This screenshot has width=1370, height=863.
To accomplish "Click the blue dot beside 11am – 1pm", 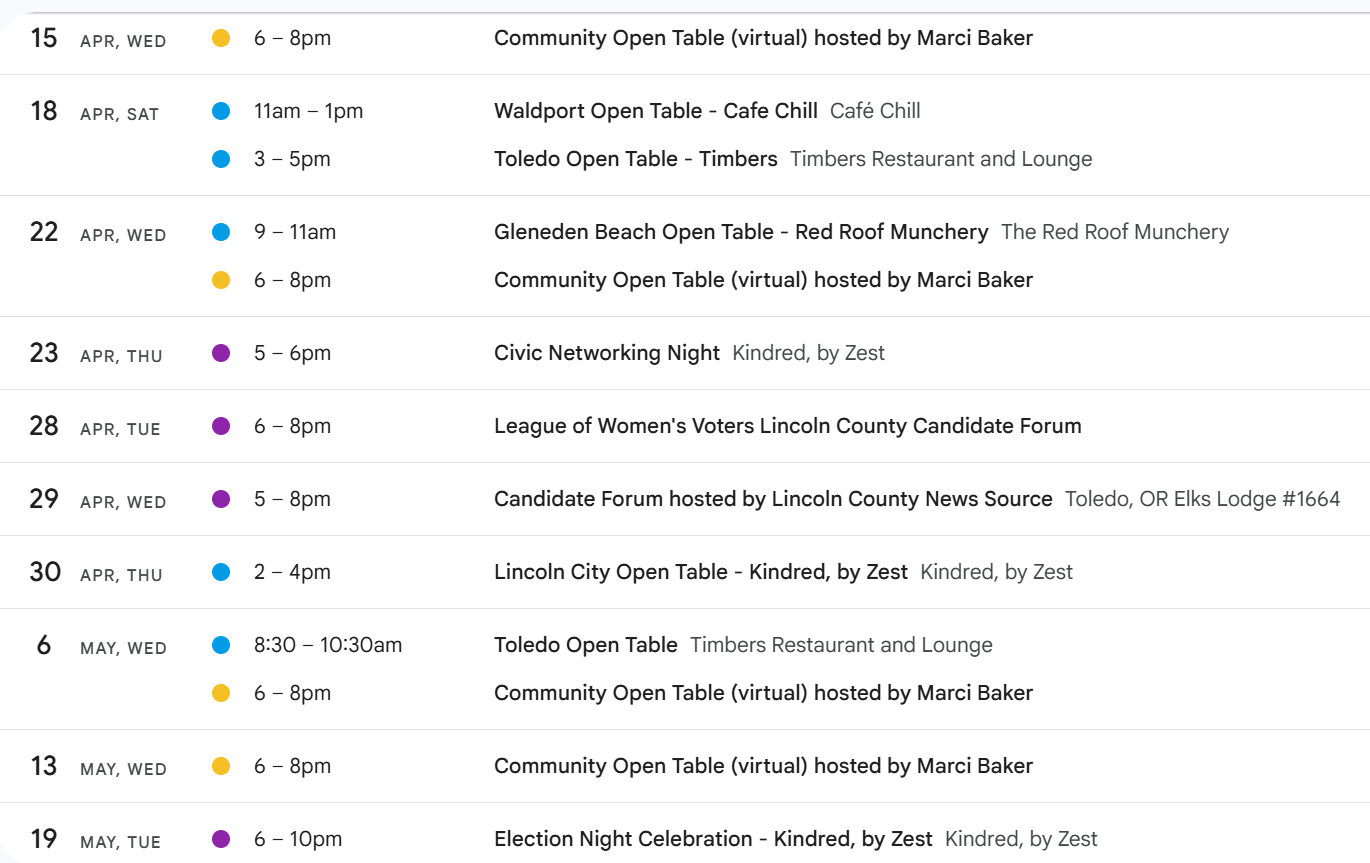I will coord(221,111).
